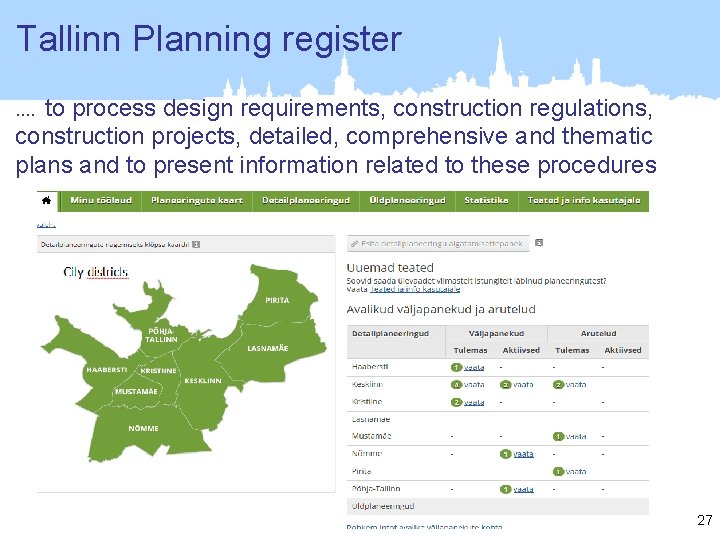Click the Väljapanekud column header
This screenshot has height=540, width=720.
tap(496, 333)
